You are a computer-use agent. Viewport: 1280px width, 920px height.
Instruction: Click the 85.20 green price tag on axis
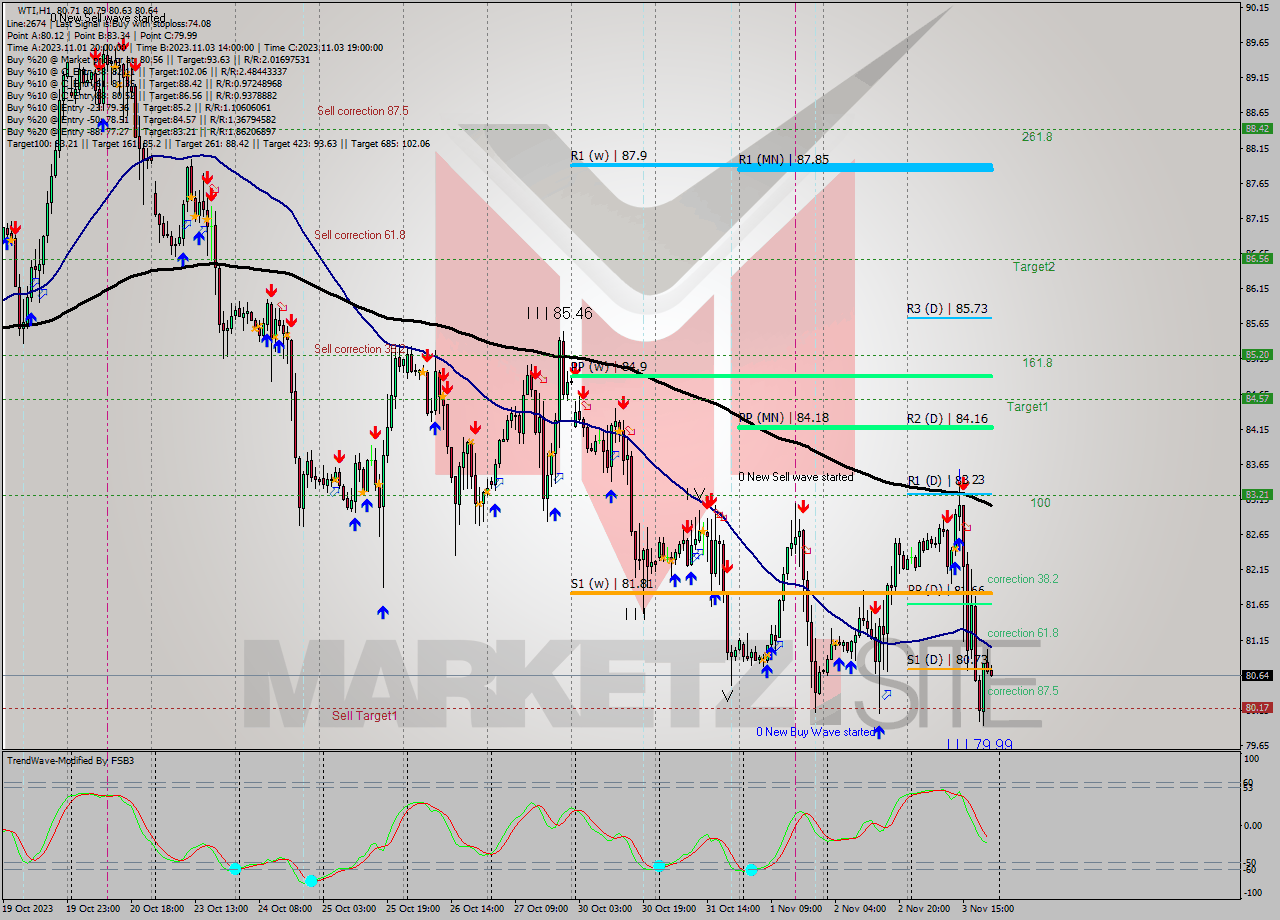pyautogui.click(x=1257, y=354)
